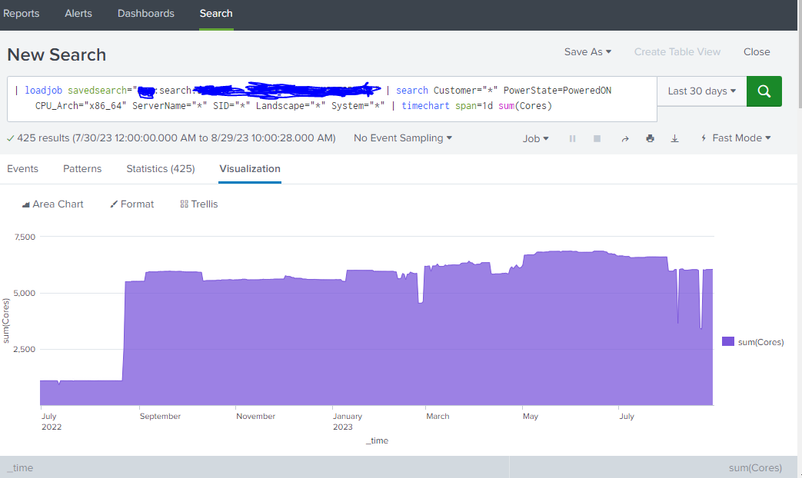Screen dimensions: 802x478
Task: Pause the running search job
Action: [x=573, y=138]
